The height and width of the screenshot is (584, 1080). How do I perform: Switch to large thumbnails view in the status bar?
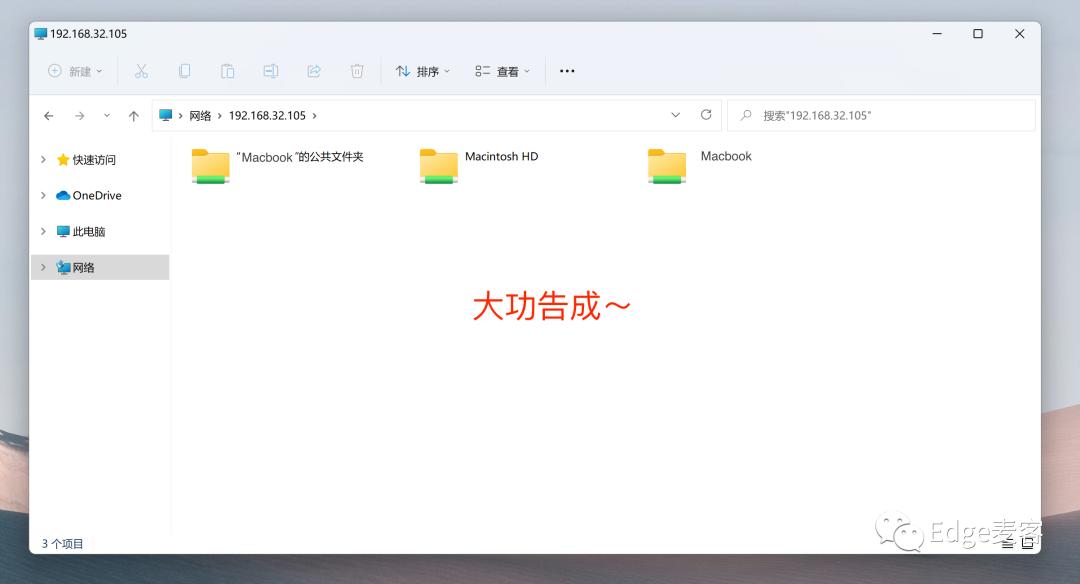[x=1026, y=542]
